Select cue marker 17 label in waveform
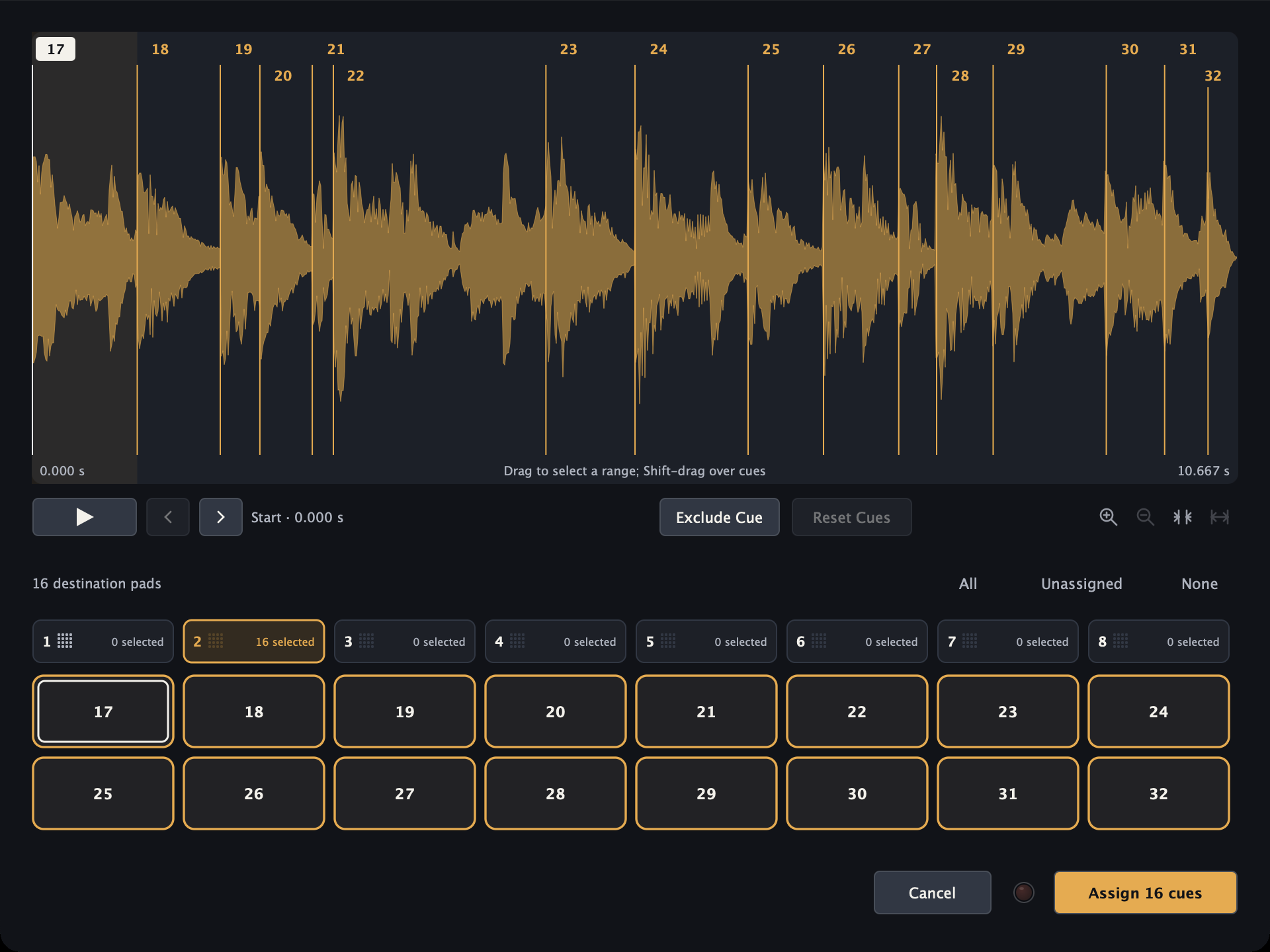The width and height of the screenshot is (1270, 952). [x=56, y=49]
